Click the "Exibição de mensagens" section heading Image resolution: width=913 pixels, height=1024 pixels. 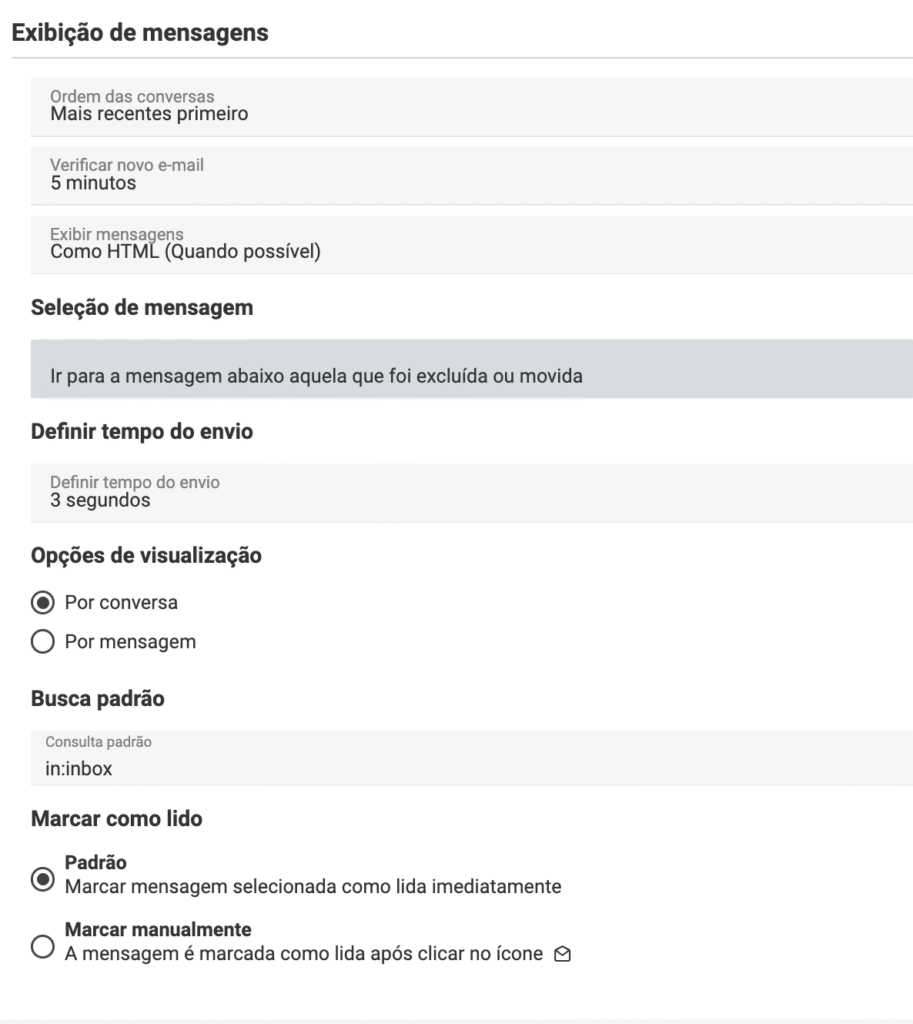click(139, 33)
